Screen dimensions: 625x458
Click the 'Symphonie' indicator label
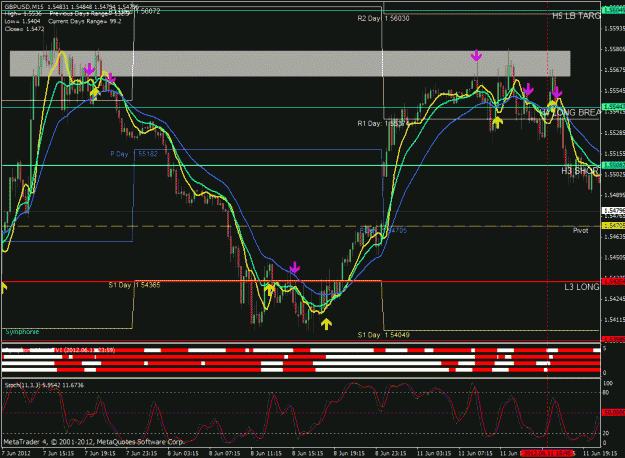pyautogui.click(x=22, y=332)
